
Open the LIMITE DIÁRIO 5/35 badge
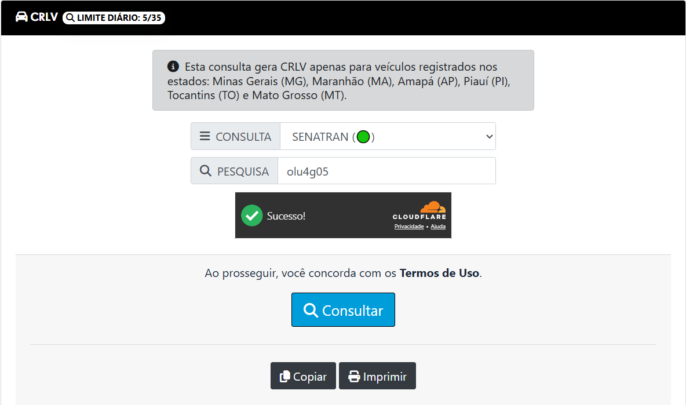pos(114,18)
